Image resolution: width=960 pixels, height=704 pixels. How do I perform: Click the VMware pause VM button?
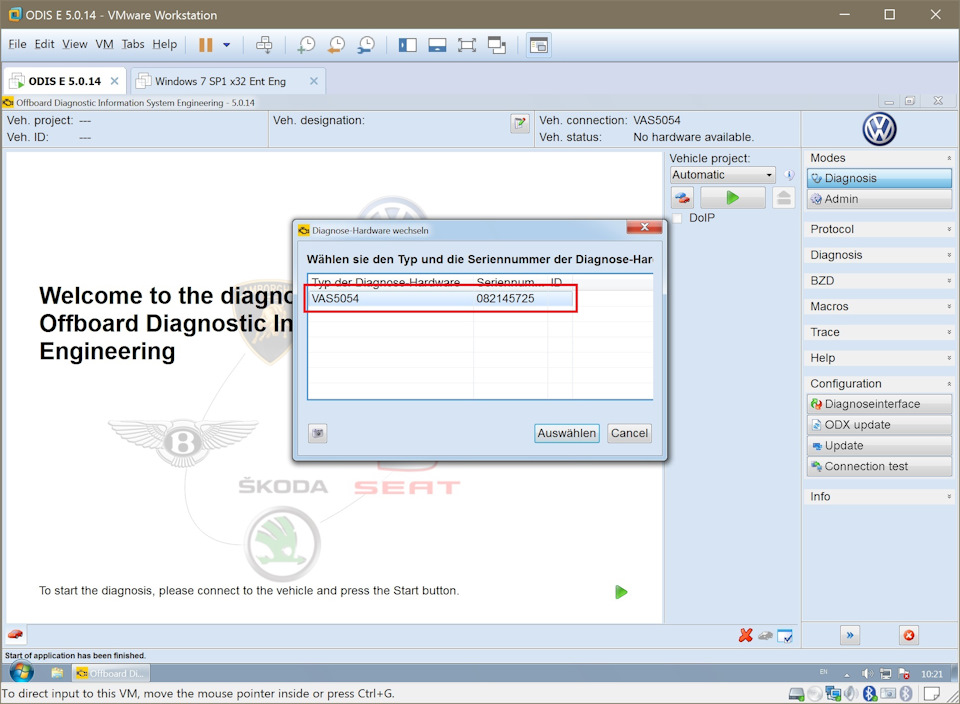pos(206,45)
